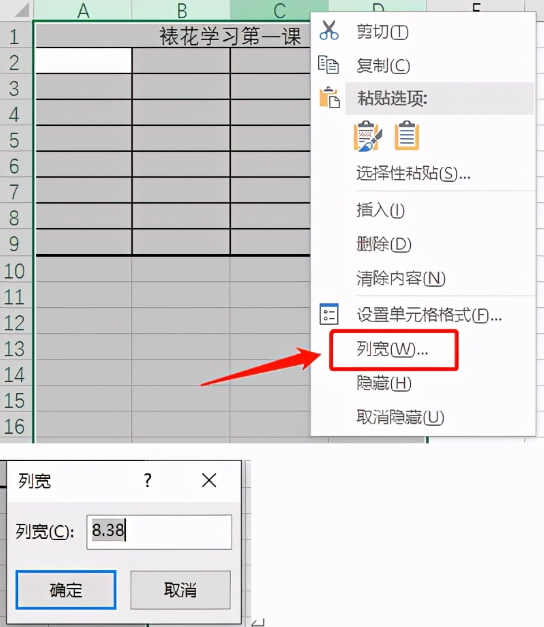Select column C header

point(279,10)
